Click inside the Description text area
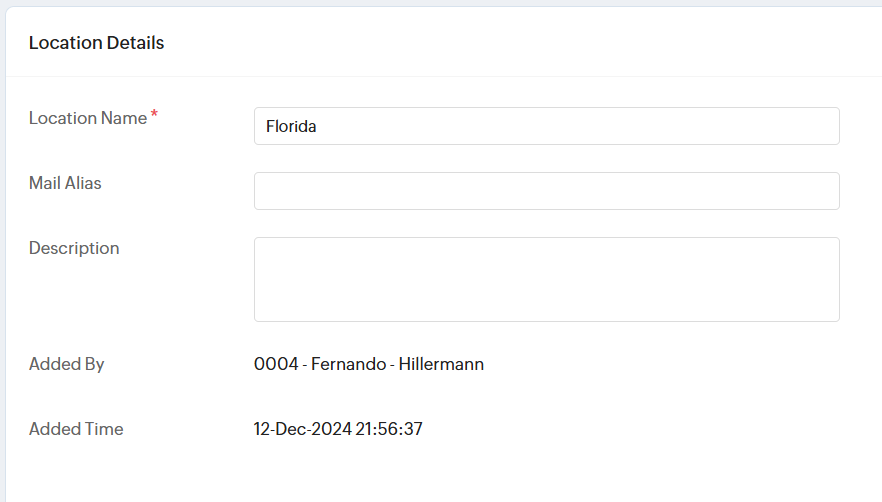The image size is (882, 502). (x=546, y=279)
